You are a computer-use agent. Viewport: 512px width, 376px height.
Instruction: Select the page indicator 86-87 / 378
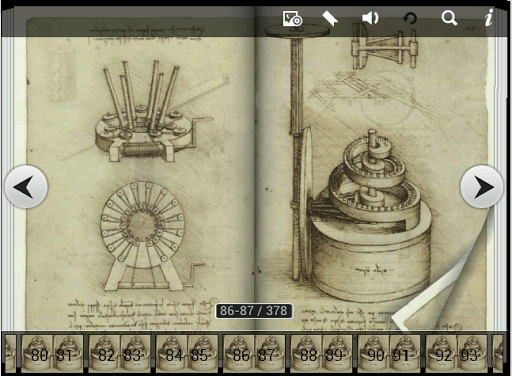pyautogui.click(x=254, y=311)
